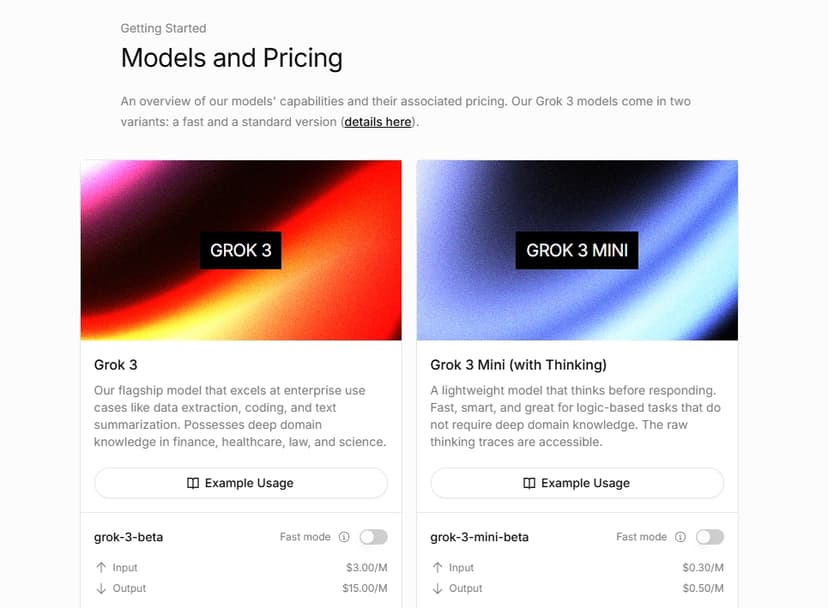The width and height of the screenshot is (828, 608).
Task: Click the $15.00/M output price
Action: click(x=366, y=588)
